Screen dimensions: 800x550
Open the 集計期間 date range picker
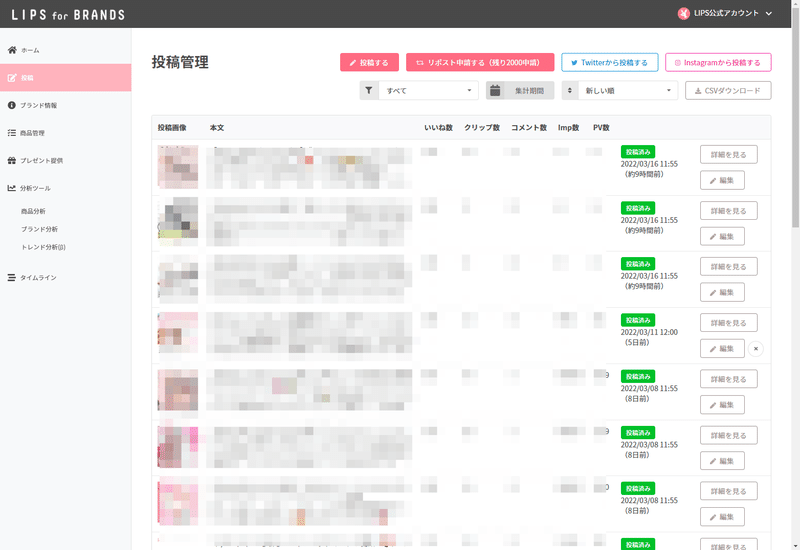click(x=520, y=90)
